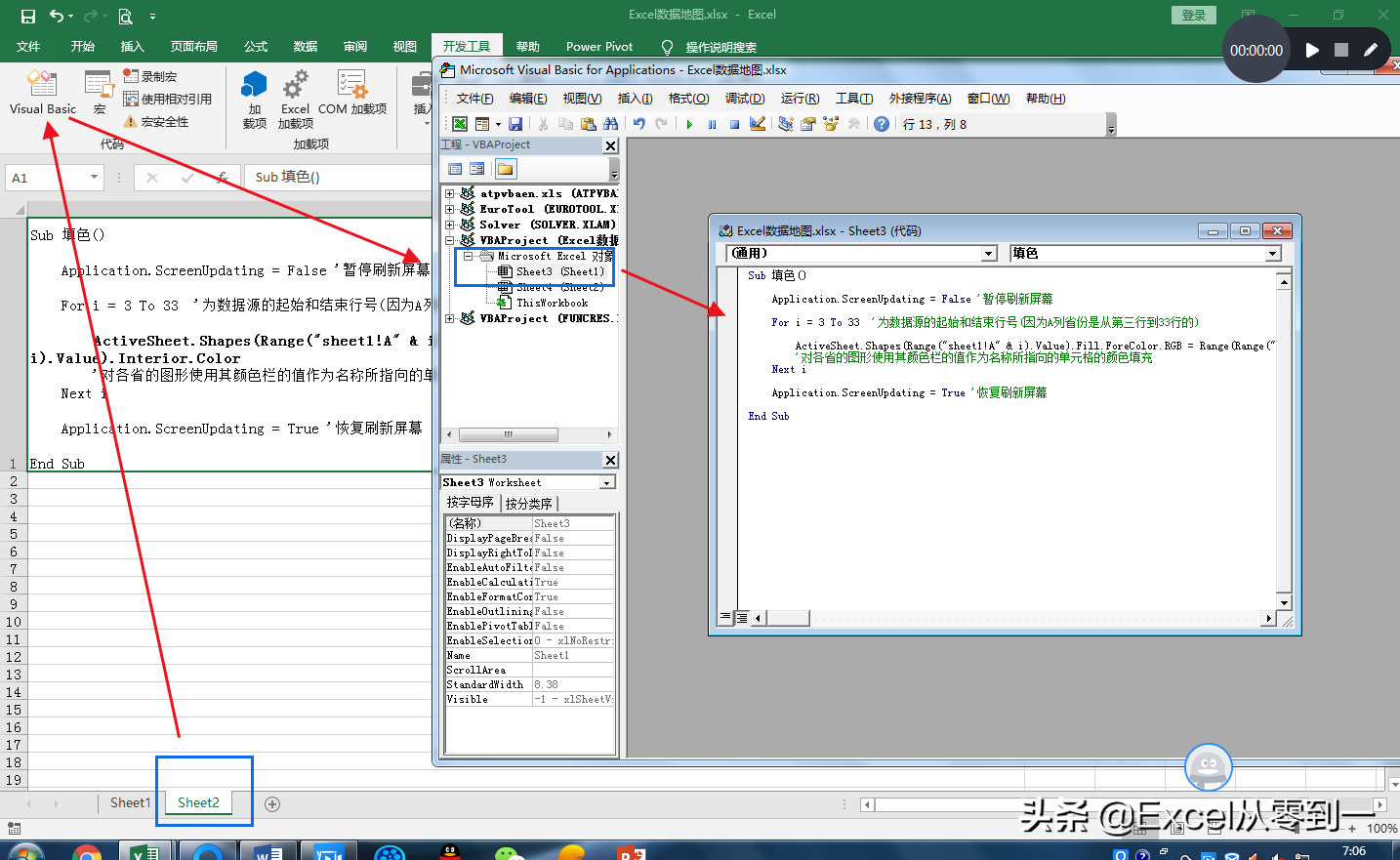Click the formula bar containing Sub 填色()

tap(340, 177)
